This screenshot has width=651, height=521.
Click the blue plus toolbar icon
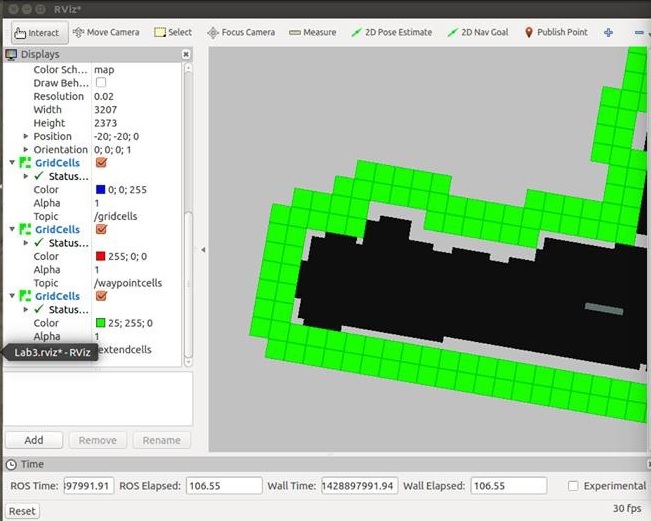[609, 32]
